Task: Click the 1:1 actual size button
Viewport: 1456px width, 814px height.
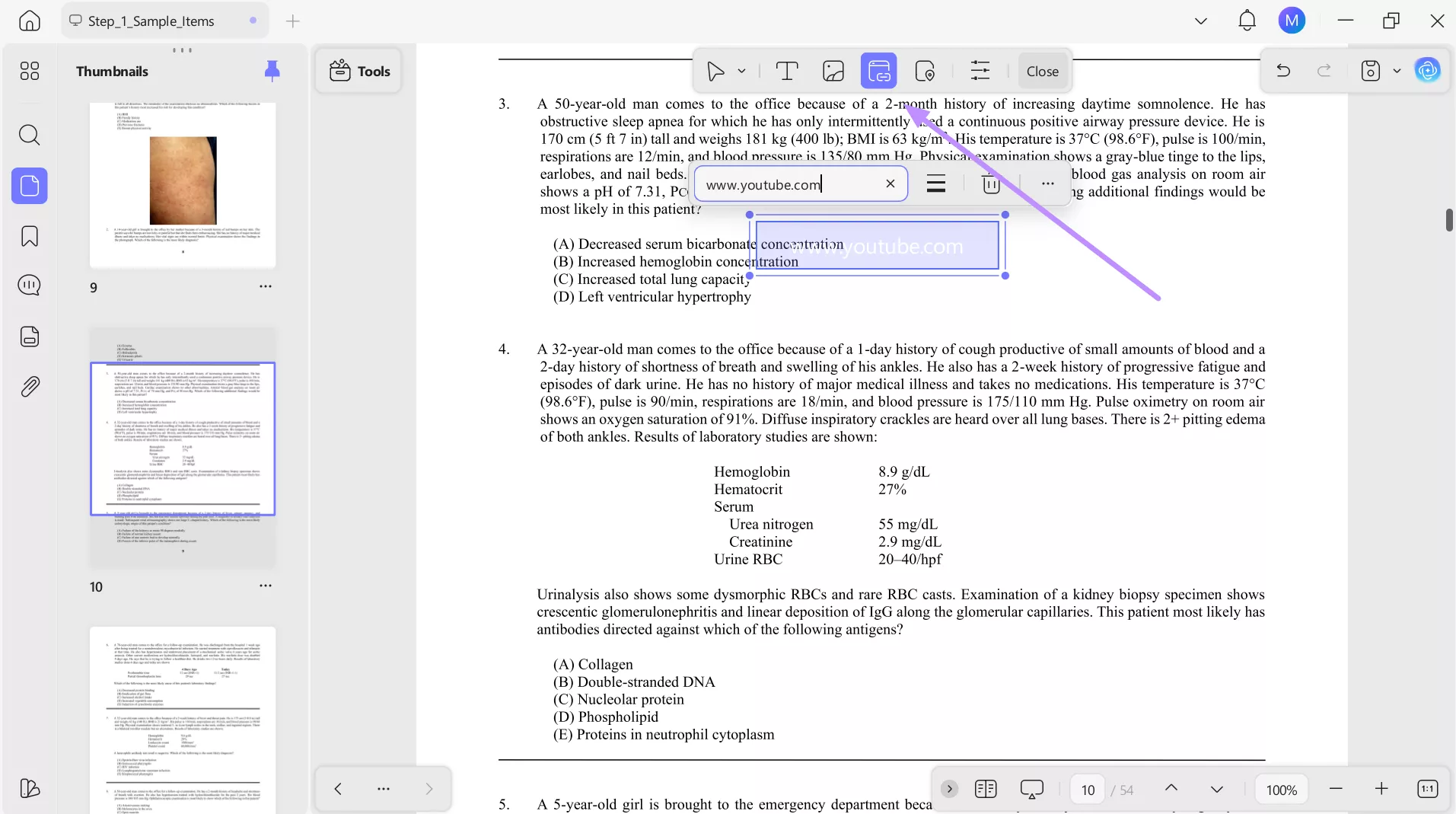Action: point(1428,790)
